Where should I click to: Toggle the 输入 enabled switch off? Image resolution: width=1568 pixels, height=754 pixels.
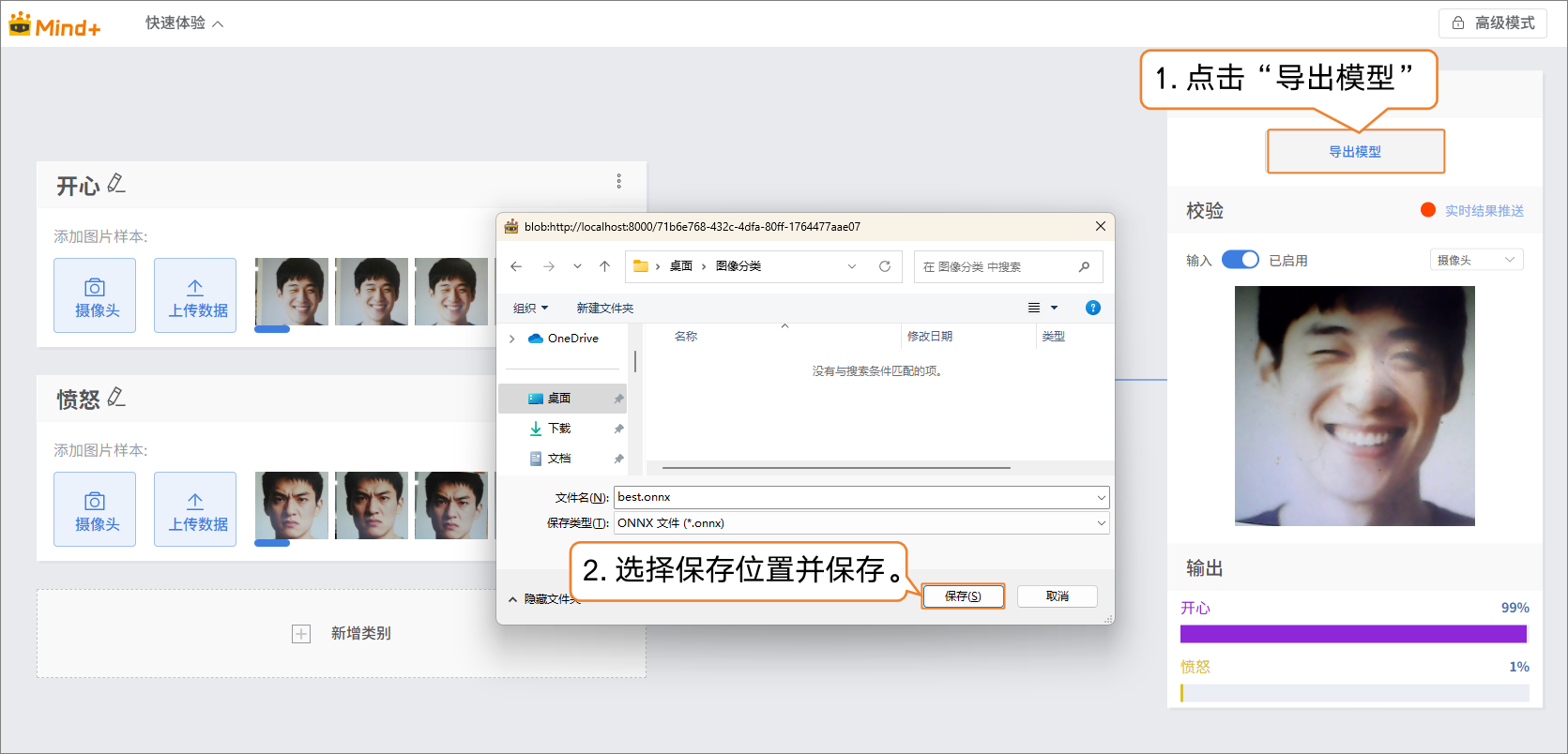pos(1240,260)
